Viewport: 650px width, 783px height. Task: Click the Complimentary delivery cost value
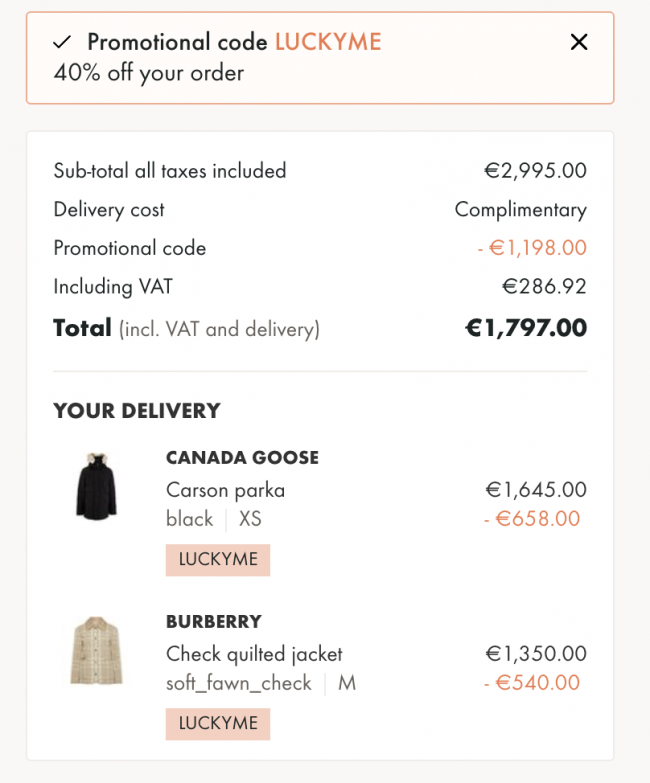(521, 210)
